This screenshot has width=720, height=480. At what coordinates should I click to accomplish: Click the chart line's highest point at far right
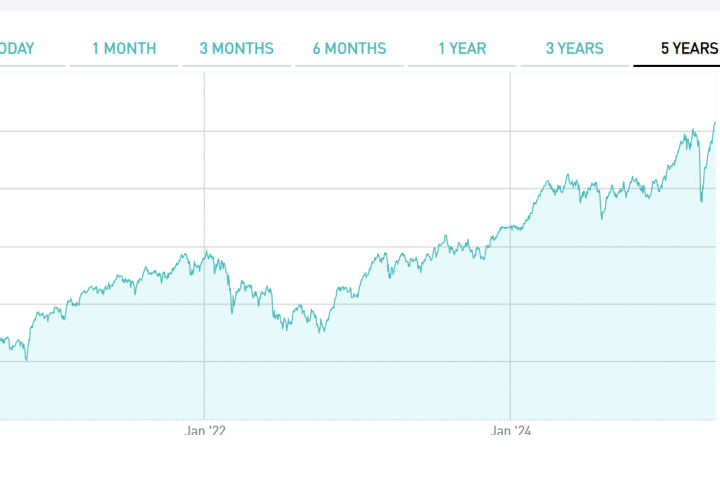715,122
